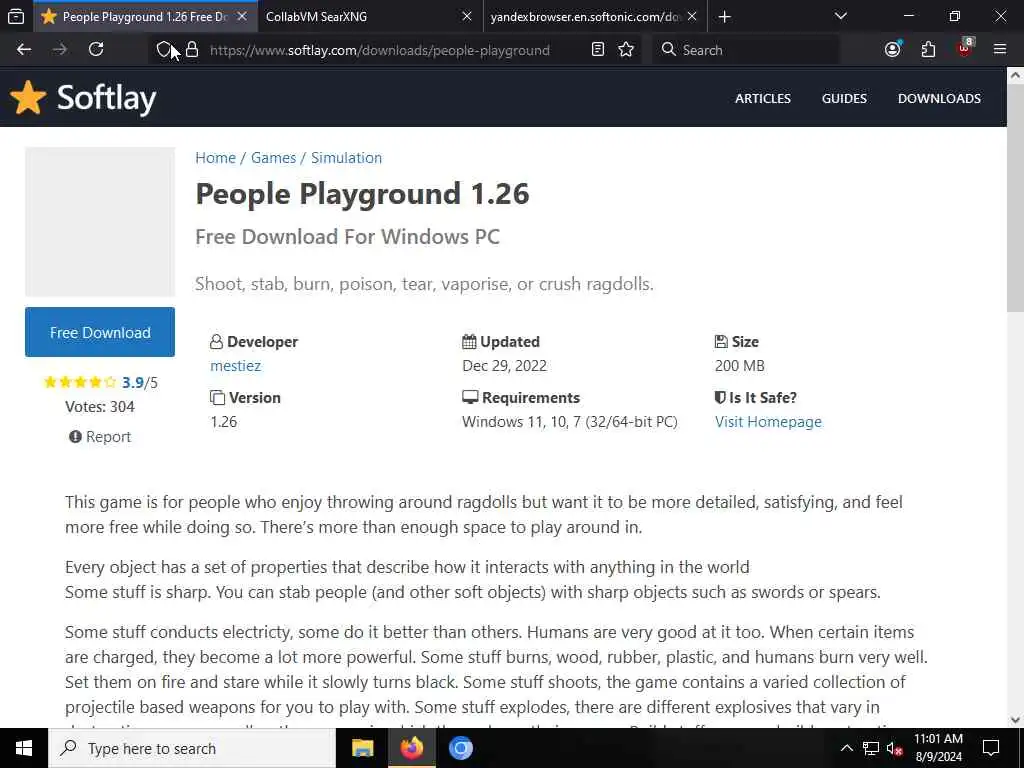Open the clock showing 11:01 AM
Viewport: 1024px width, 768px height.
point(938,748)
